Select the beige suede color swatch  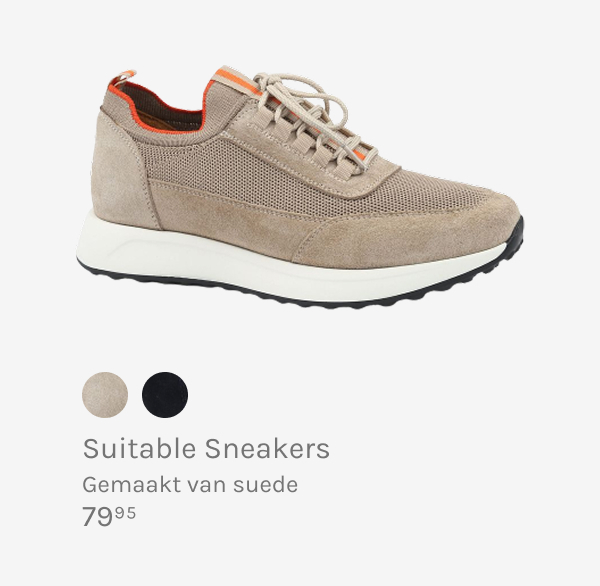[105, 395]
